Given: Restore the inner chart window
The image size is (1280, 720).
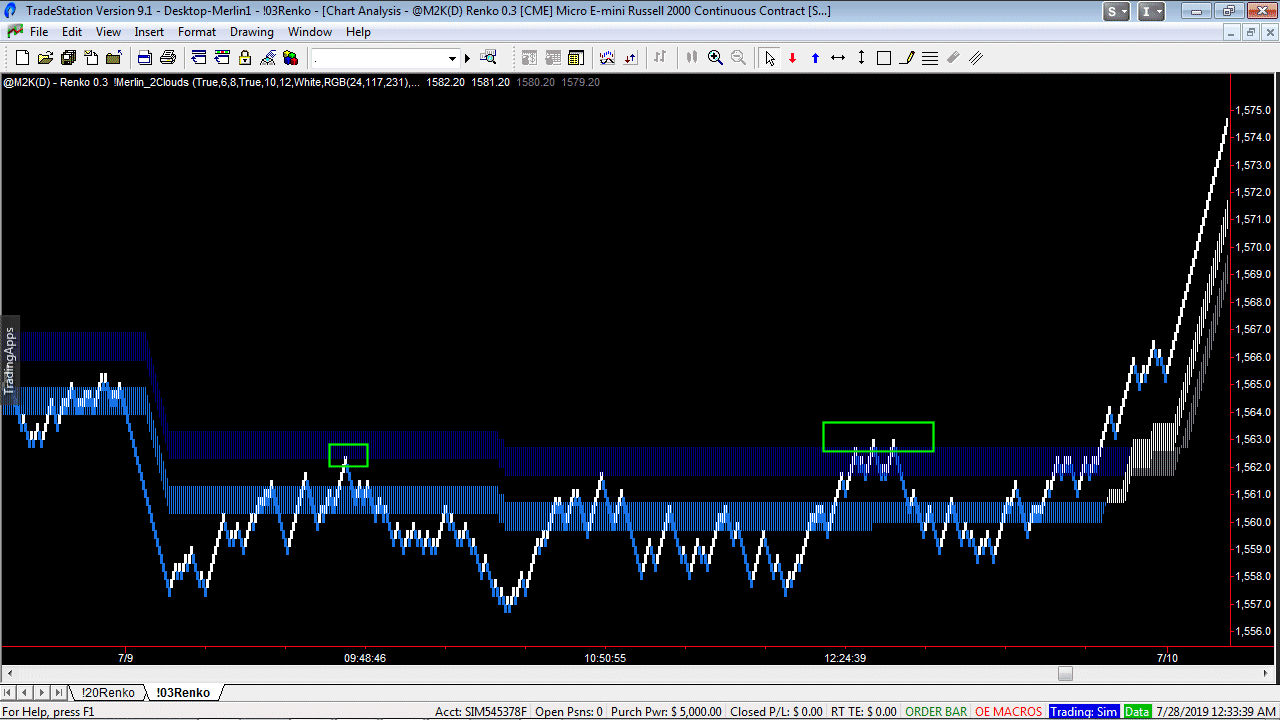Looking at the screenshot, I should click(1251, 32).
